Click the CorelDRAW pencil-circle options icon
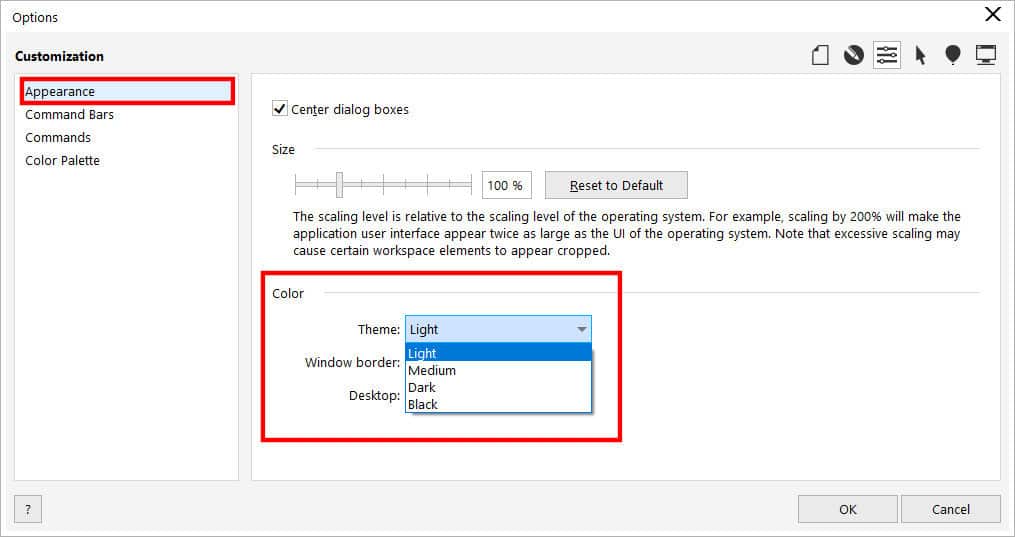Image resolution: width=1015 pixels, height=538 pixels. (853, 56)
